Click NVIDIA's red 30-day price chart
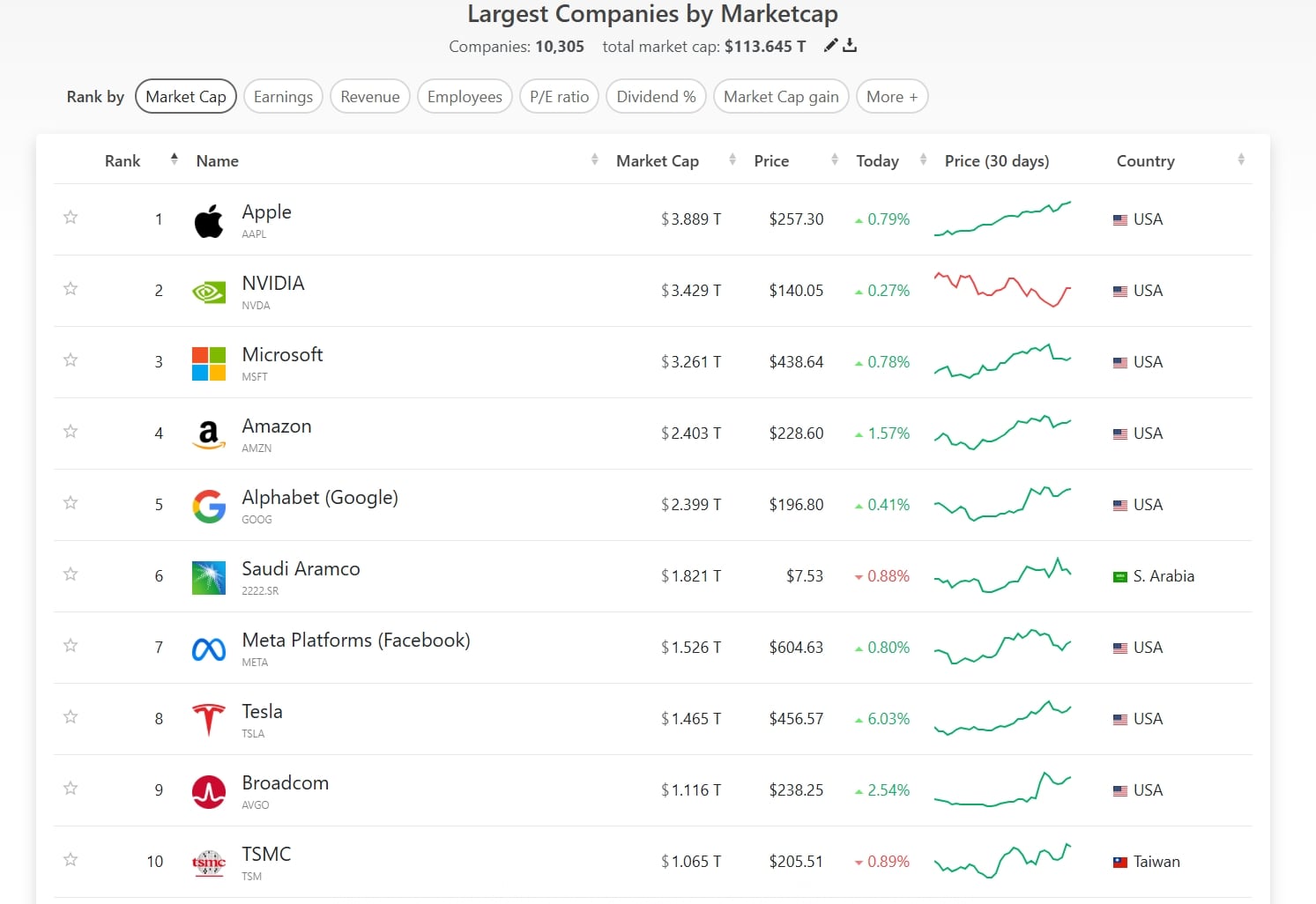 pos(1002,290)
